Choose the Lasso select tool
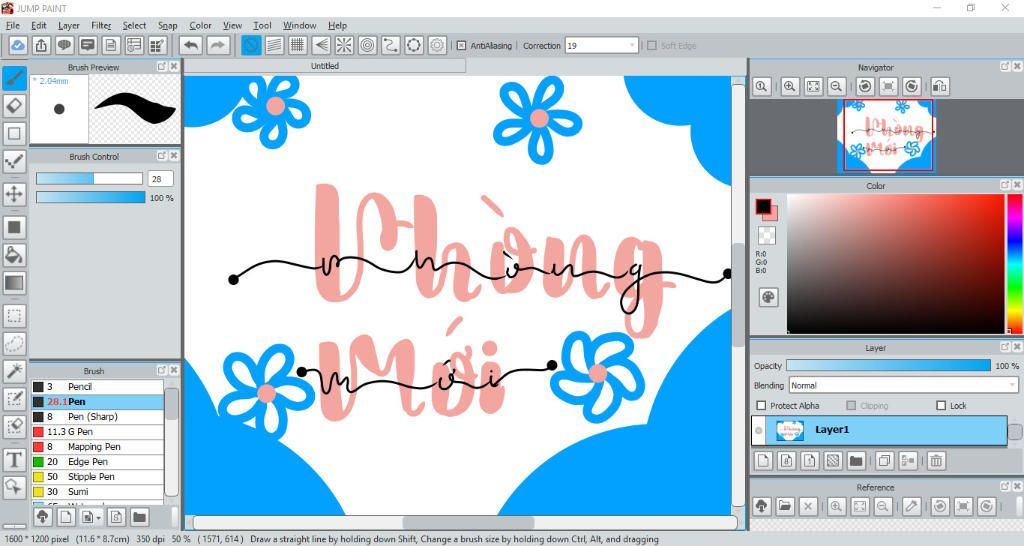 14,343
